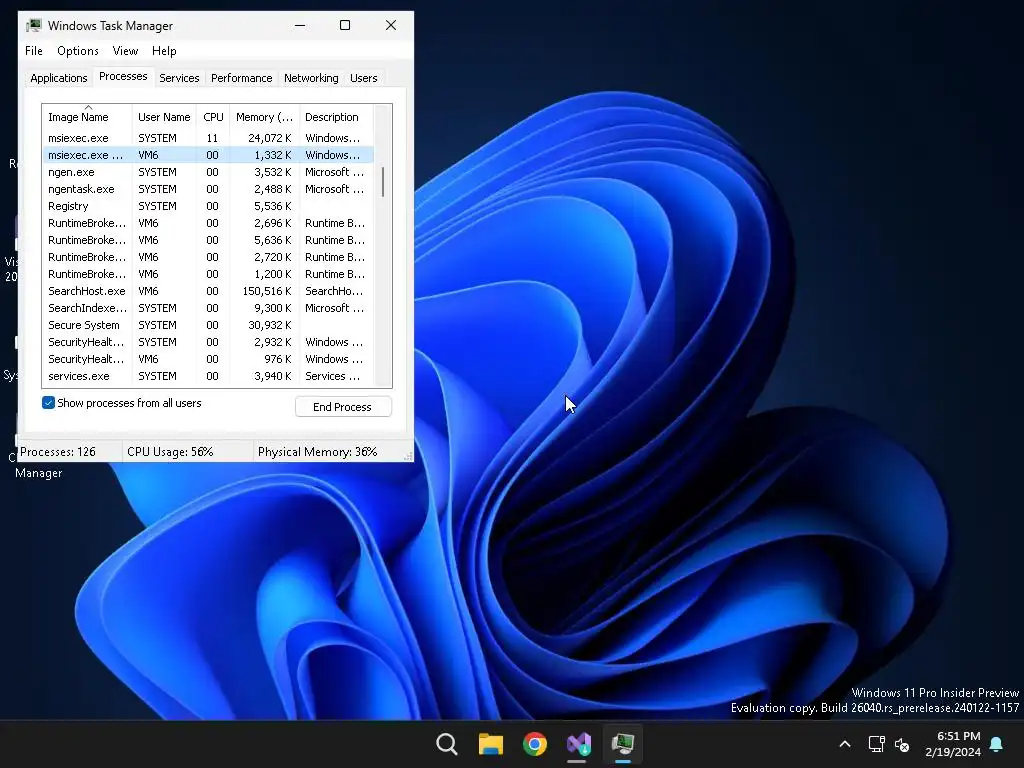The width and height of the screenshot is (1024, 768).
Task: Select the Processes tab
Action: pos(123,76)
